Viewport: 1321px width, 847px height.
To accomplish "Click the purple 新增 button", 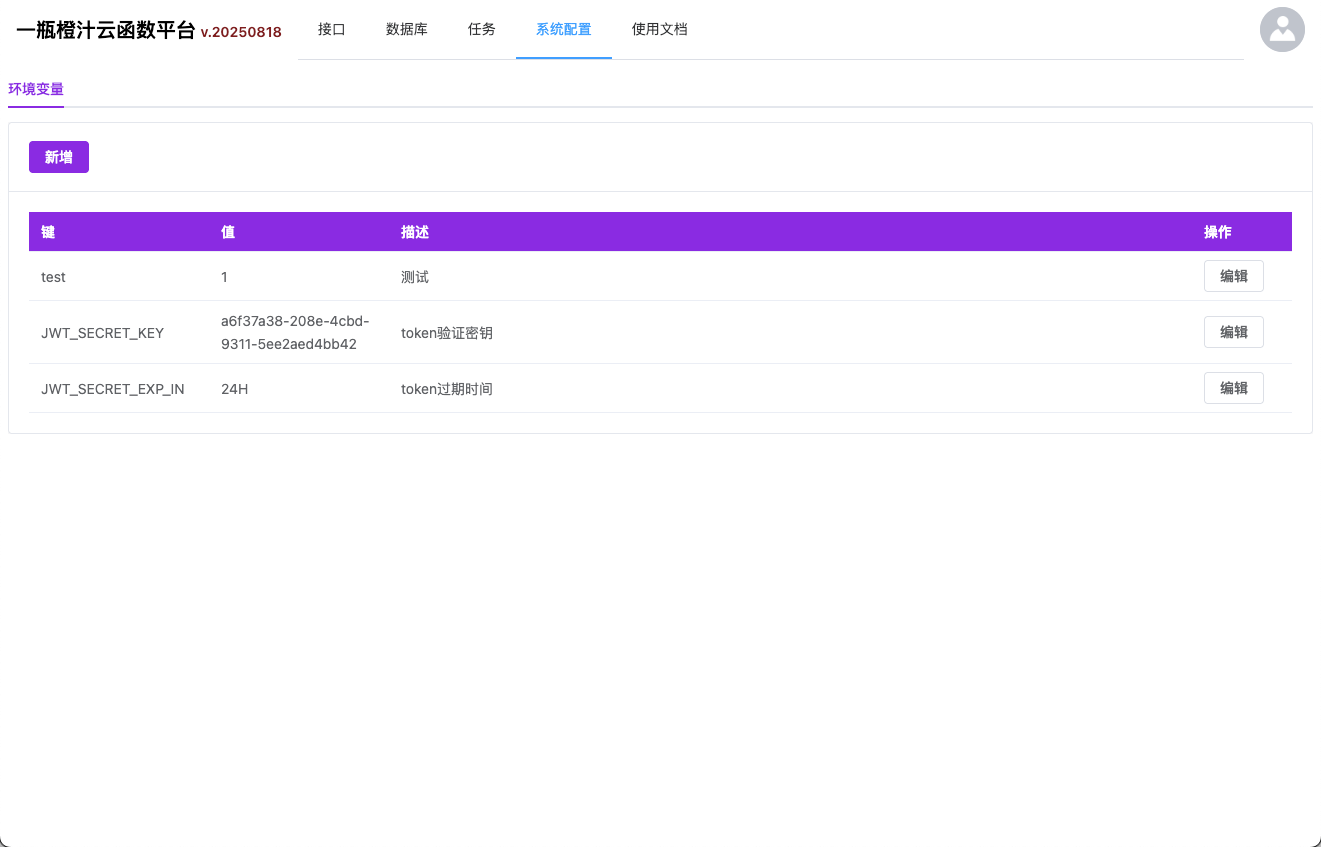I will pyautogui.click(x=59, y=157).
